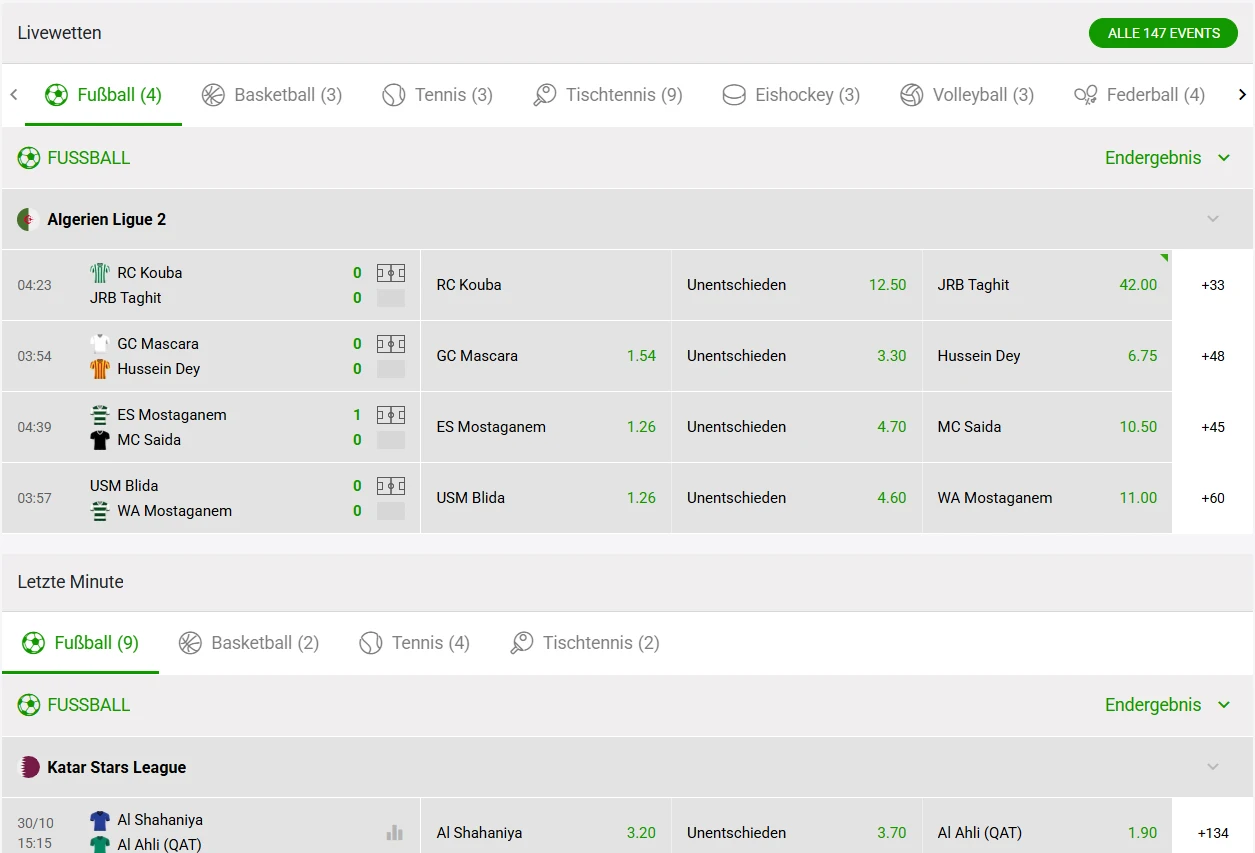Bet on Unentschieden at 4.70
Image resolution: width=1255 pixels, height=853 pixels.
[x=796, y=427]
